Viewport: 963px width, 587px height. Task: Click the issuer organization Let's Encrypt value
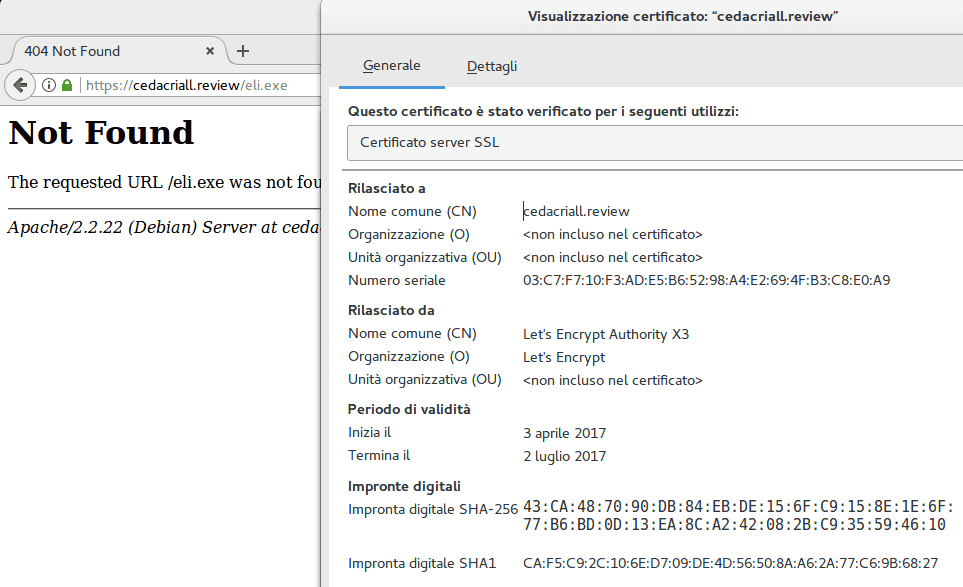pos(564,357)
